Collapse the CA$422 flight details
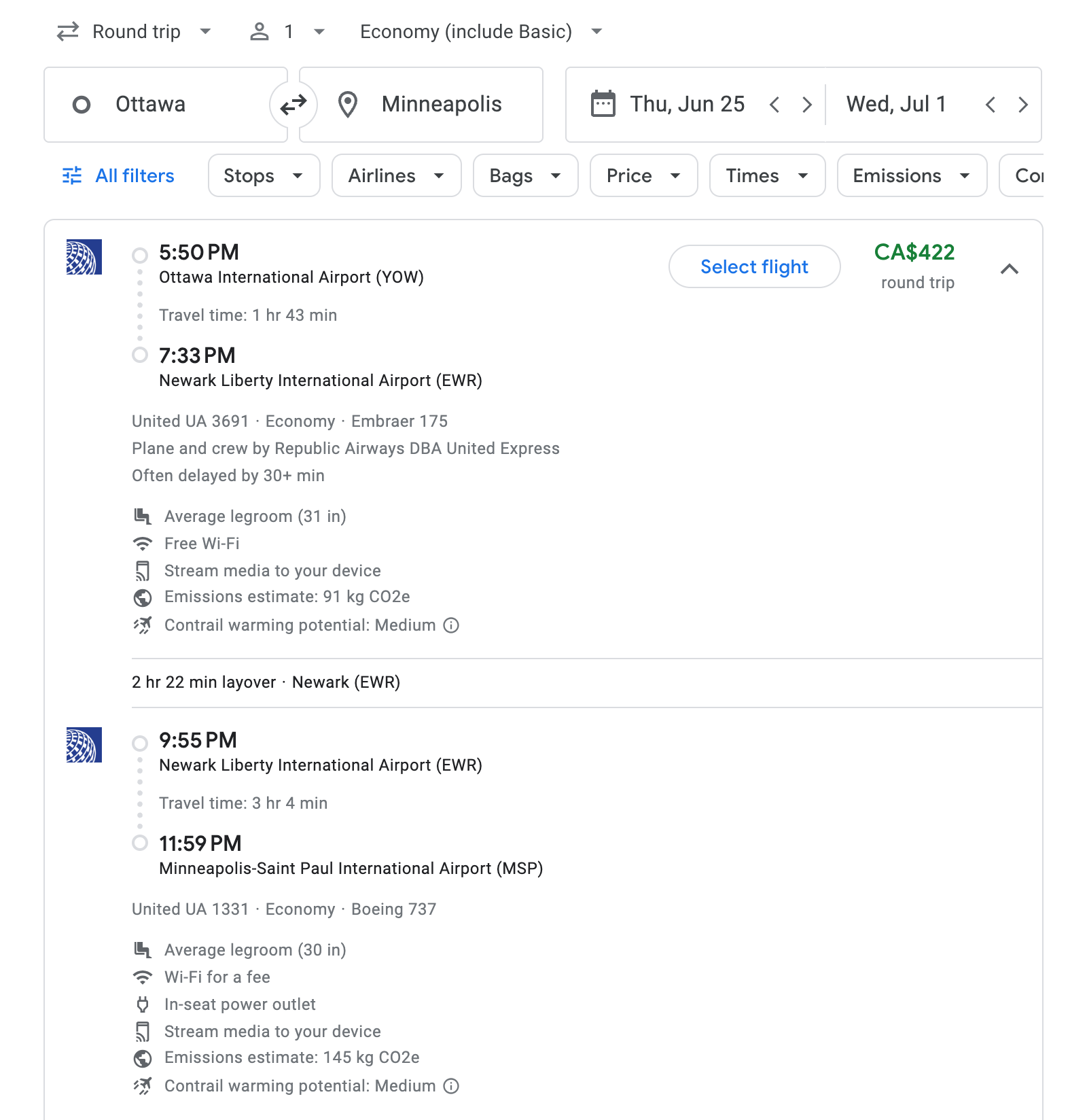The image size is (1087, 1120). pos(1010,269)
